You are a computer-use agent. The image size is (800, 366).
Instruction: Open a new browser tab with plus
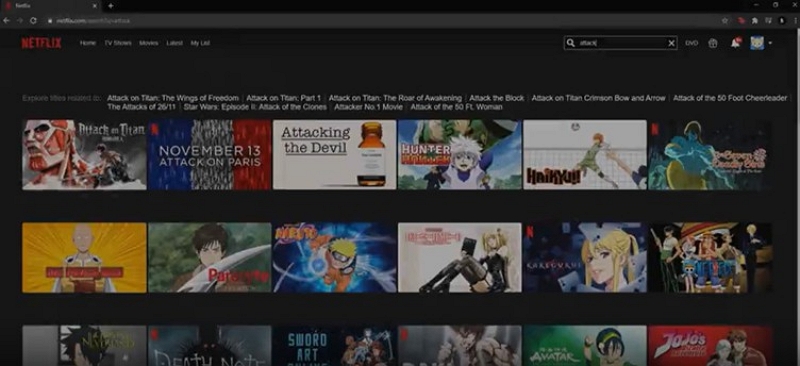pyautogui.click(x=111, y=6)
